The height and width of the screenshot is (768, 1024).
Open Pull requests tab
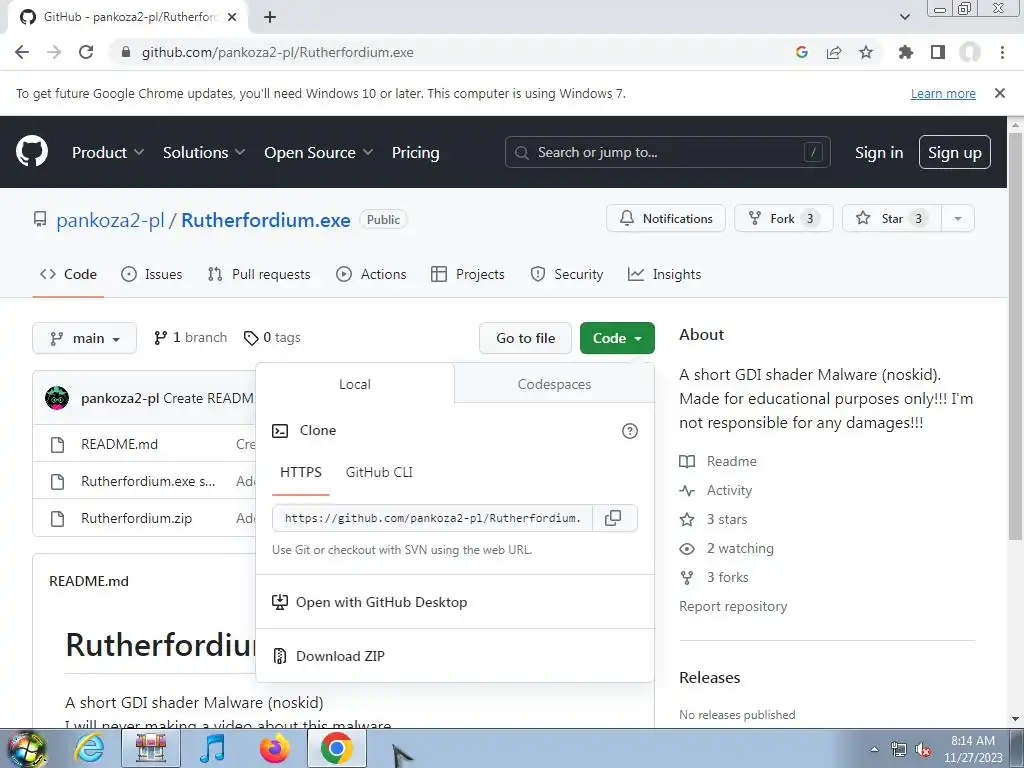coord(259,274)
